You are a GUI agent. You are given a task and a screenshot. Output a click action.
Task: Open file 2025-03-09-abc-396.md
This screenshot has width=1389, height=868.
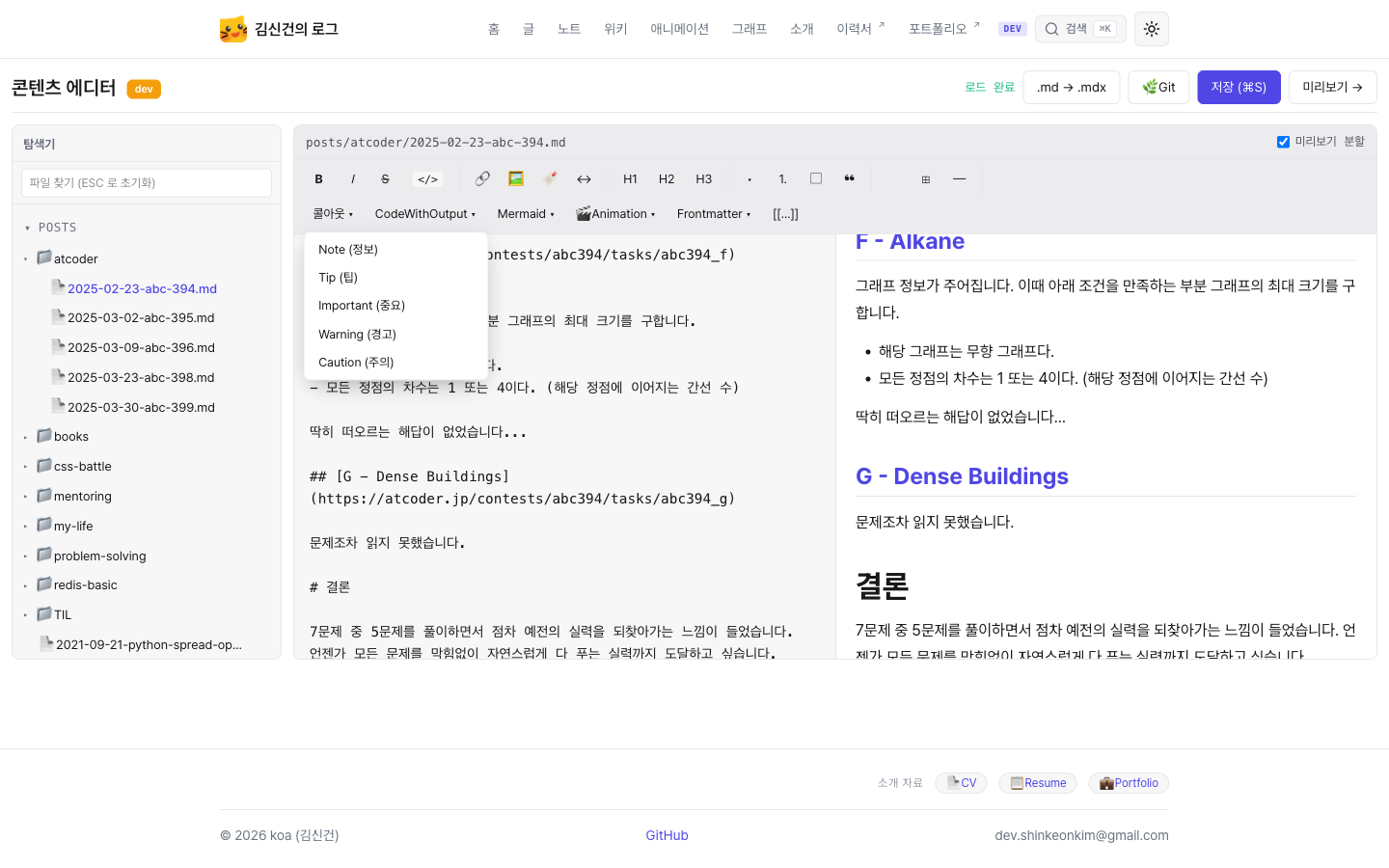click(x=141, y=348)
